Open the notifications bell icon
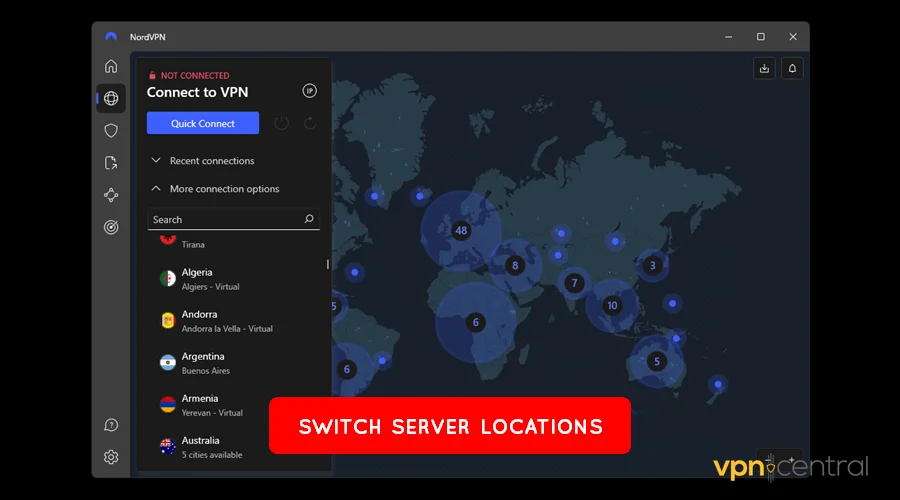 click(x=792, y=68)
